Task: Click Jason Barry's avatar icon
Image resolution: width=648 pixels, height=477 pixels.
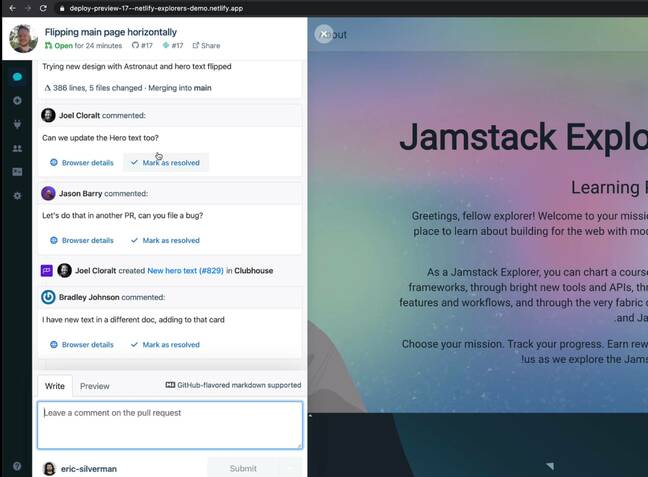Action: click(48, 193)
